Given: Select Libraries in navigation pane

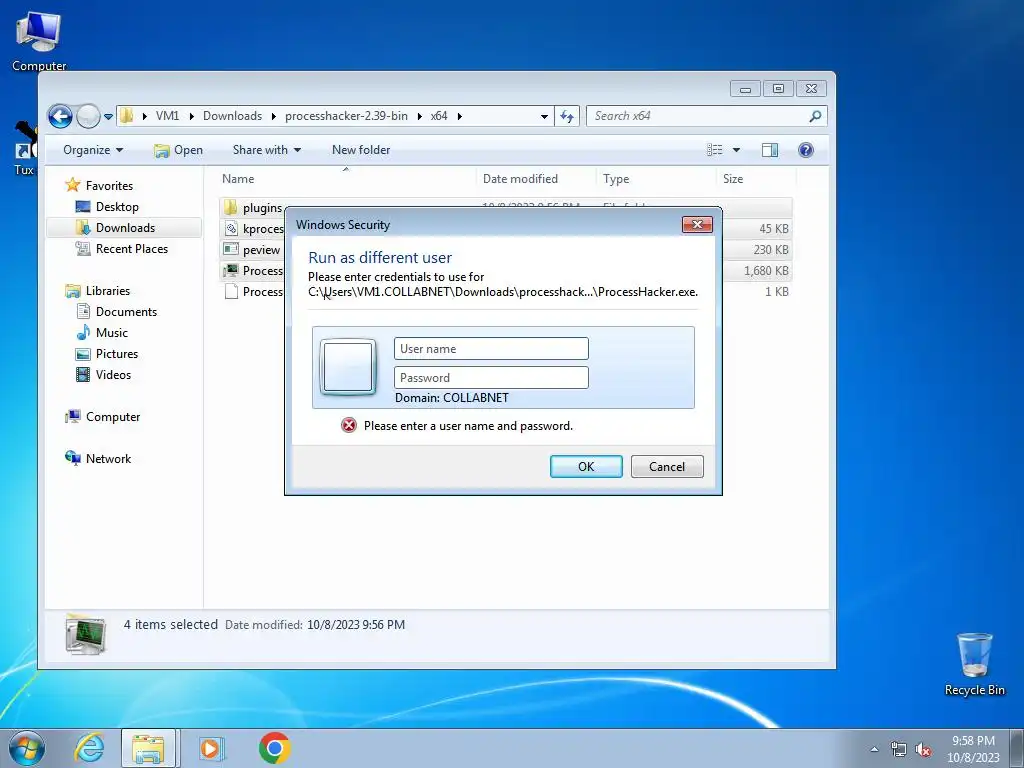Looking at the screenshot, I should click(x=108, y=291).
